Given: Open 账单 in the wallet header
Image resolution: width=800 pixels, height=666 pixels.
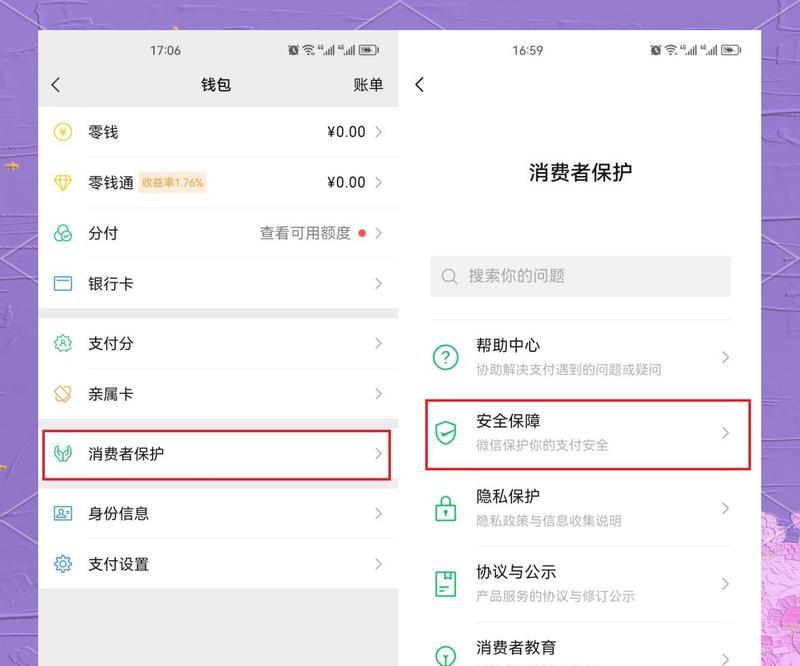Looking at the screenshot, I should coord(368,85).
